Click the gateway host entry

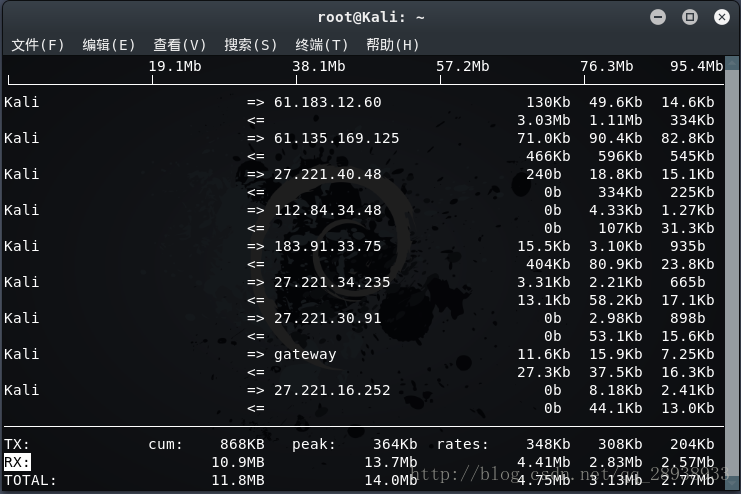pyautogui.click(x=305, y=355)
